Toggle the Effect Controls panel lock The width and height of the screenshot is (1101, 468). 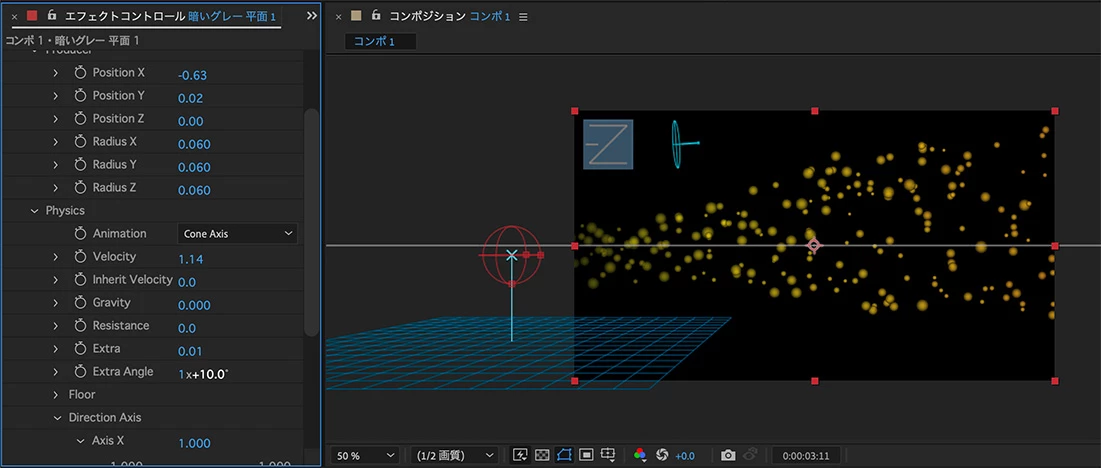pyautogui.click(x=51, y=15)
